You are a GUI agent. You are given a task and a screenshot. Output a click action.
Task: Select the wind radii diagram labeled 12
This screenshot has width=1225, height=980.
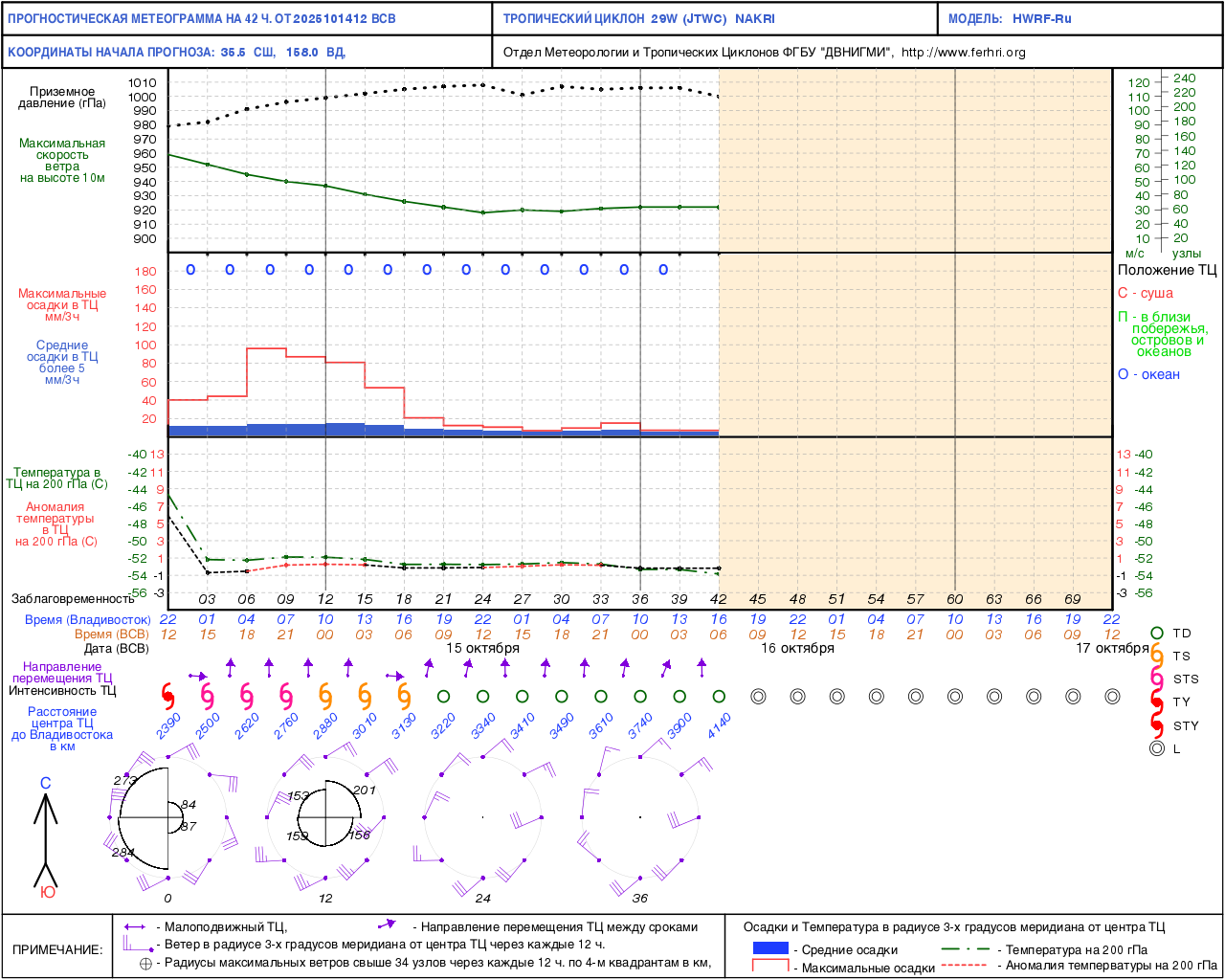(x=325, y=818)
